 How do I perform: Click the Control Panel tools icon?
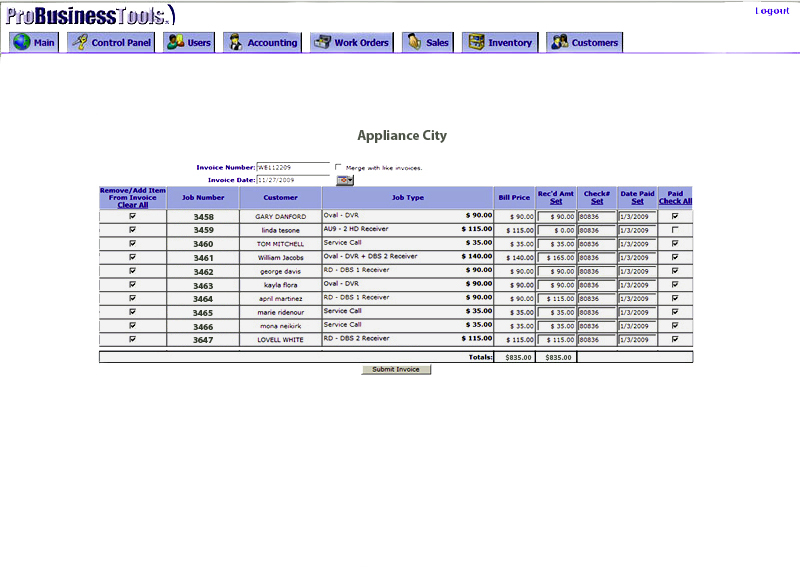tap(80, 42)
